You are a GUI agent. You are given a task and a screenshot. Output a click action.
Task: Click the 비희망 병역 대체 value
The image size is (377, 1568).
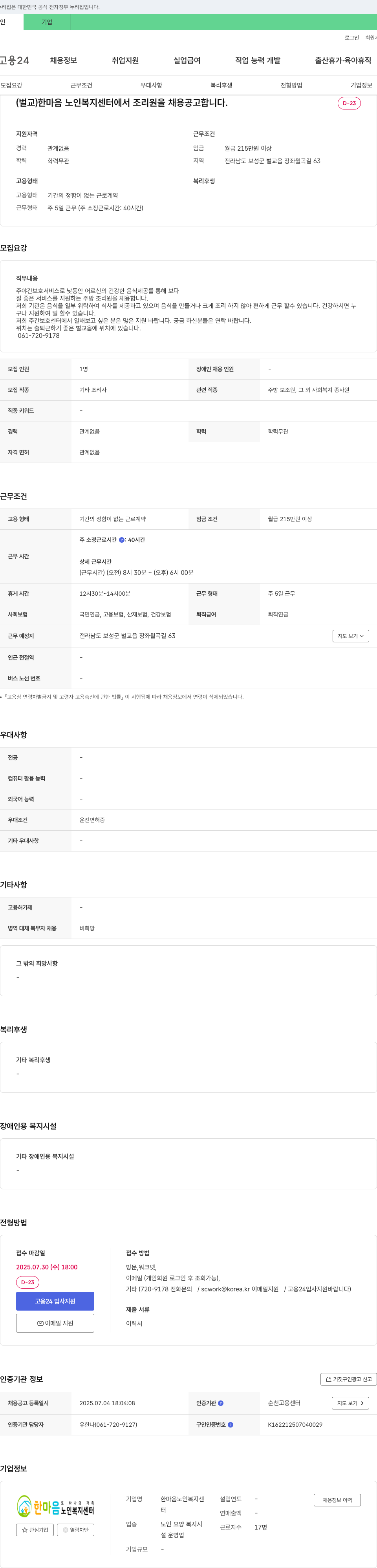pos(87,928)
